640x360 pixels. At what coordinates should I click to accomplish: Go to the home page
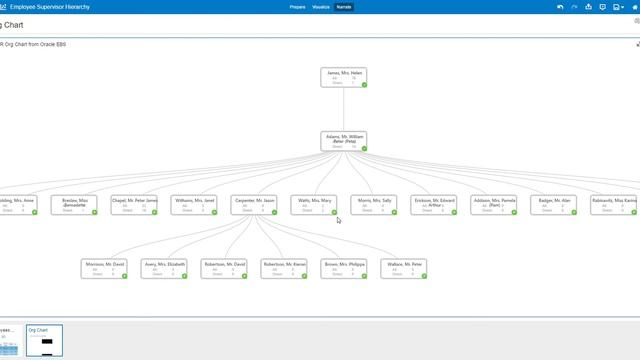[x=635, y=7]
